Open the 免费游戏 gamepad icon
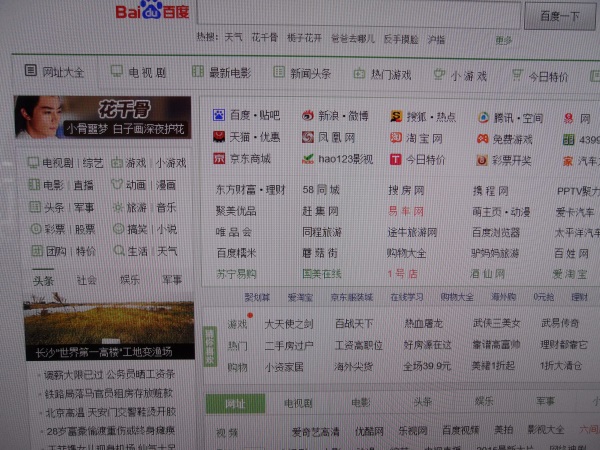Viewport: 600px width, 450px height. (x=483, y=139)
